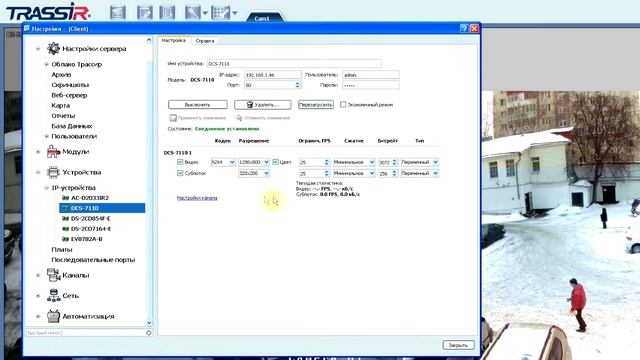
Task: Select База Данных in the settings tree
Action: point(71,126)
